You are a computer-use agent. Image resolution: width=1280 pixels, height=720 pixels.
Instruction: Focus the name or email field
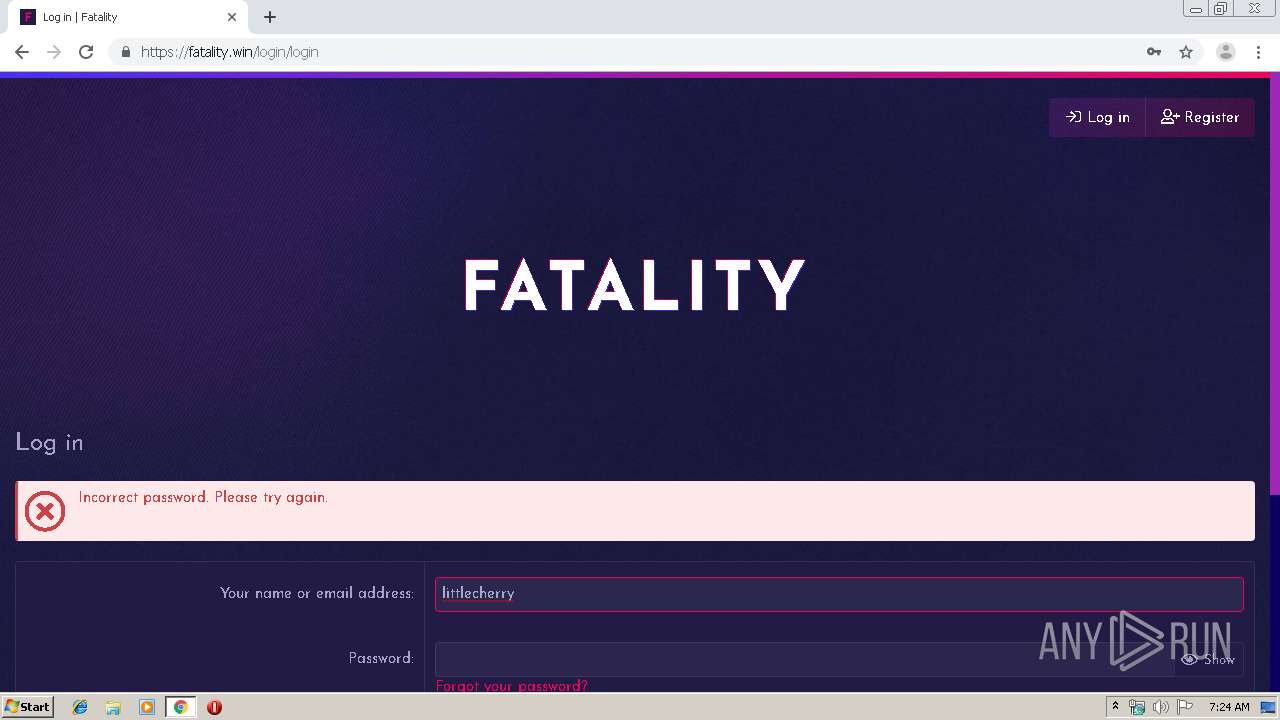839,593
